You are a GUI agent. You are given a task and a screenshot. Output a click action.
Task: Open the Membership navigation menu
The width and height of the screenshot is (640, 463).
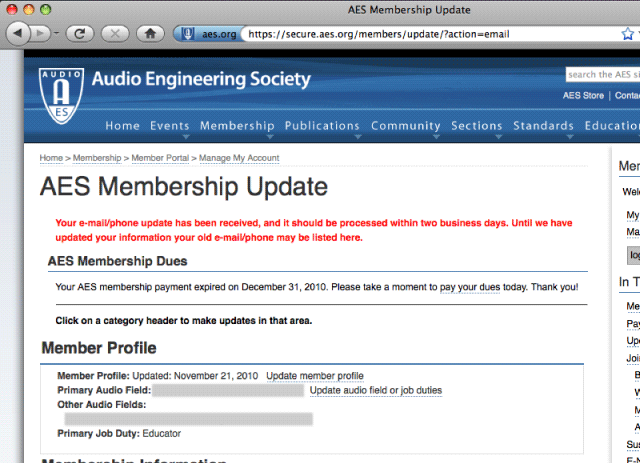tap(237, 126)
